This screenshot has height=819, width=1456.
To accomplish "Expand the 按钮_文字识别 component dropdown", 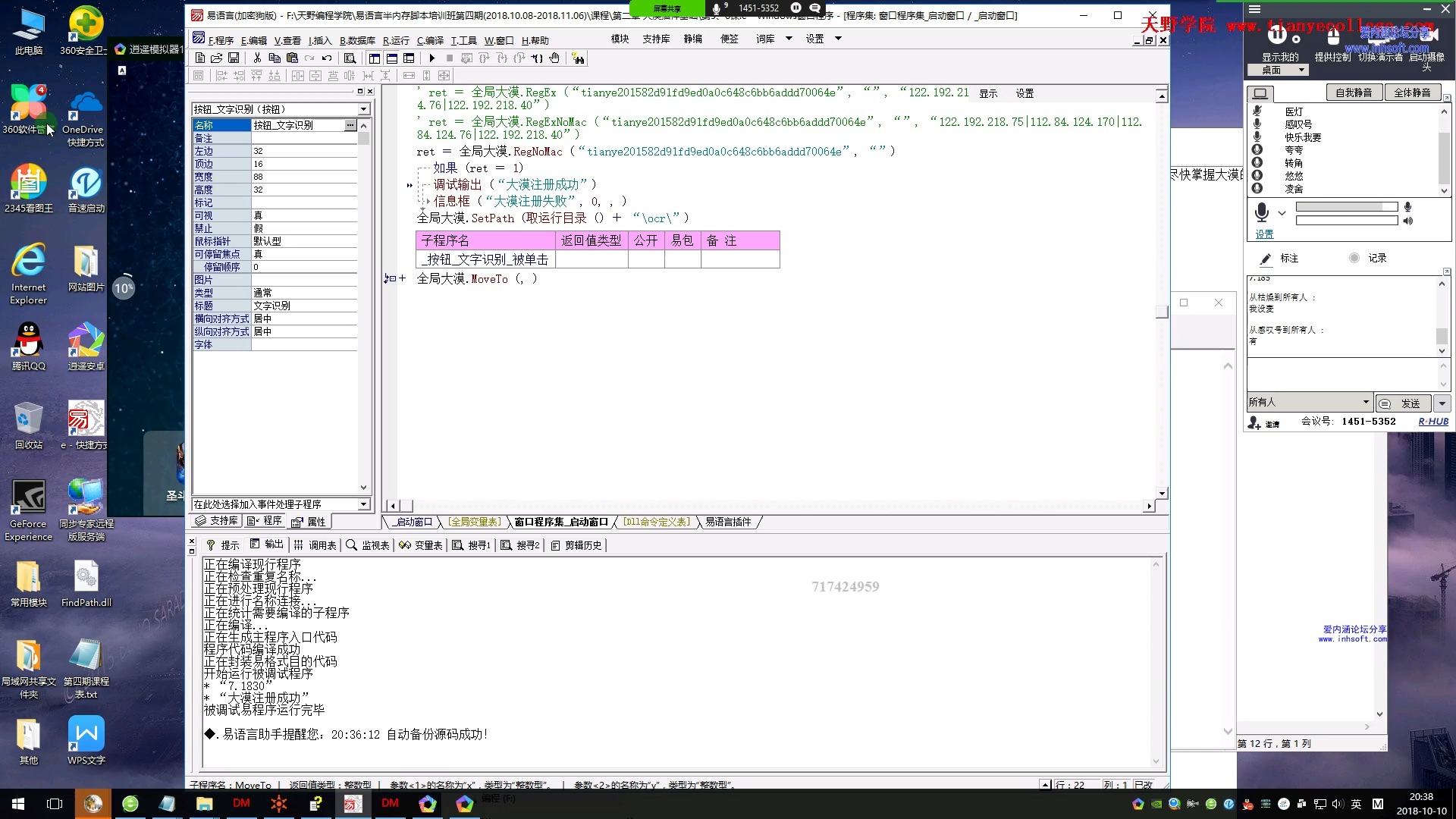I will tap(363, 109).
